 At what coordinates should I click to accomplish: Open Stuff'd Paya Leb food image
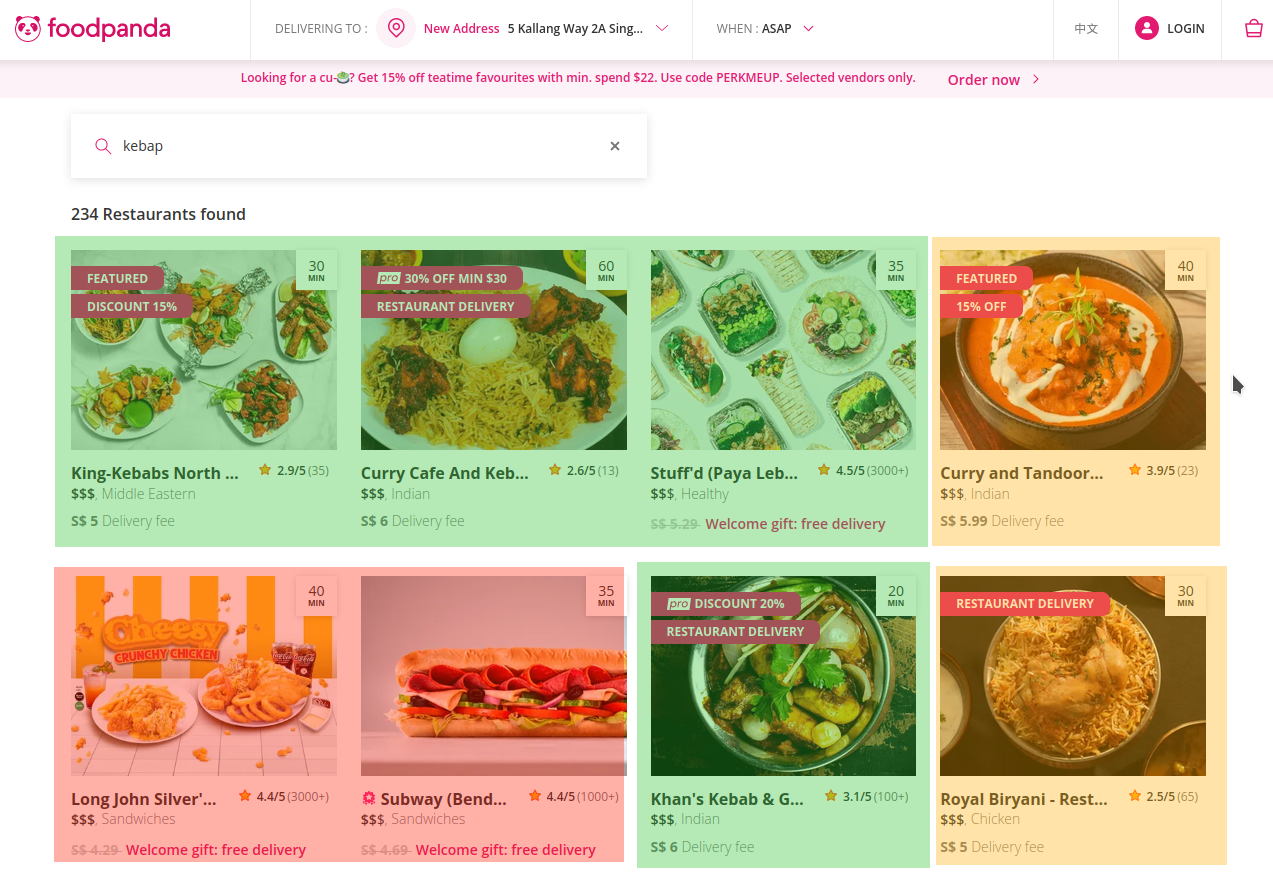pos(783,350)
